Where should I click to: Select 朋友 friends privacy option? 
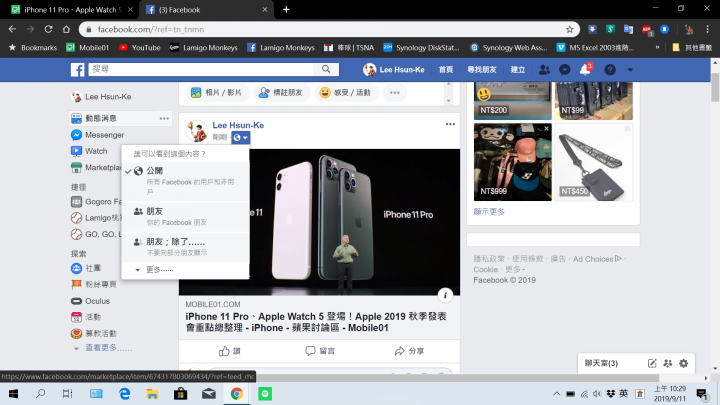coord(186,216)
